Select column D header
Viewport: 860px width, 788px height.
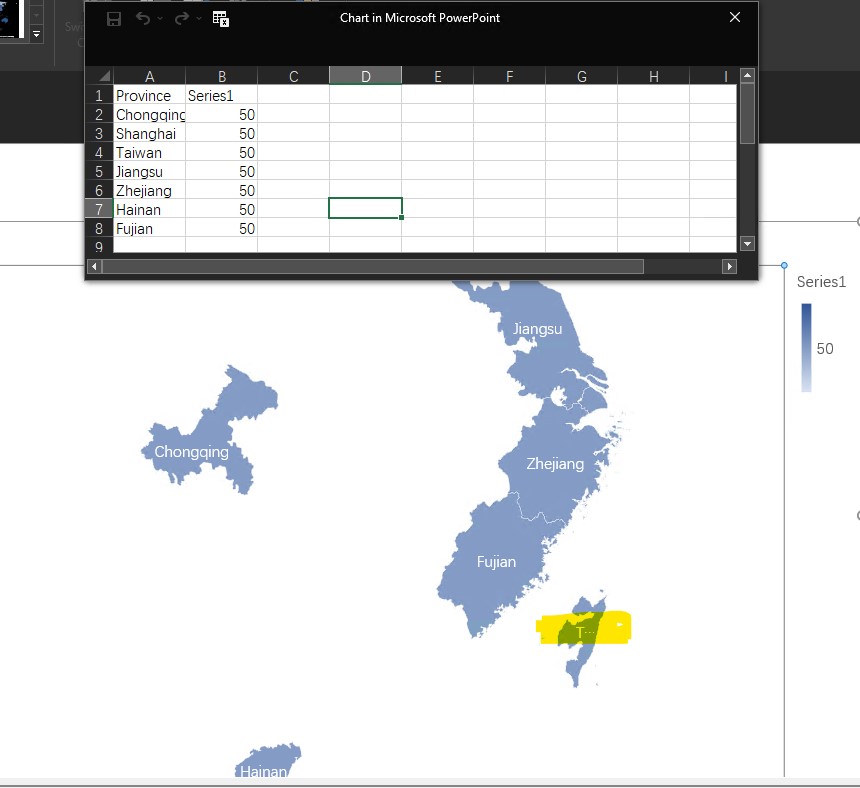pyautogui.click(x=365, y=76)
